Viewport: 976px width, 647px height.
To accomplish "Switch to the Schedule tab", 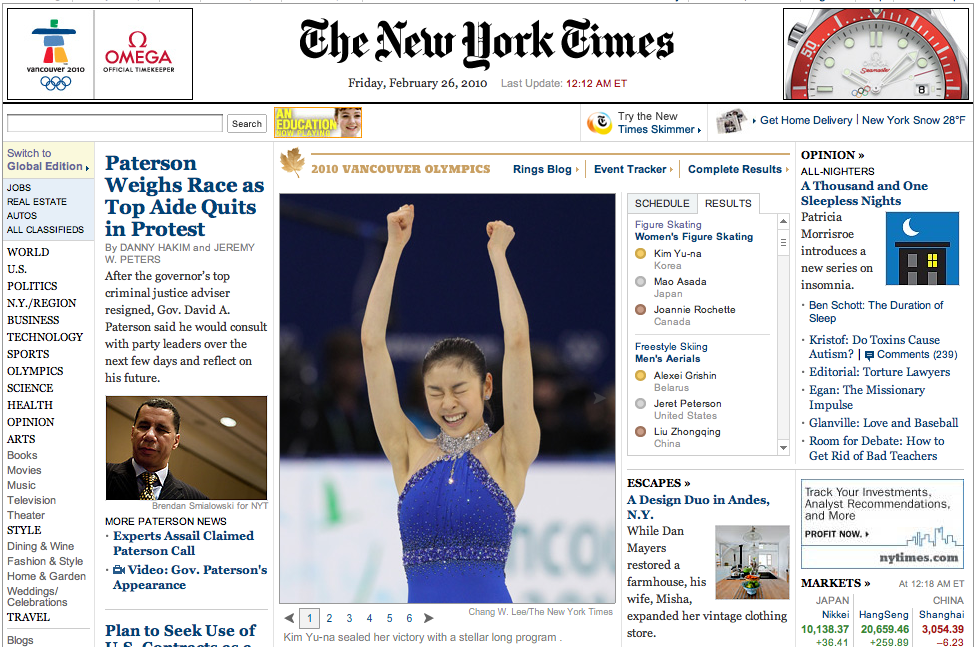I will tap(662, 203).
